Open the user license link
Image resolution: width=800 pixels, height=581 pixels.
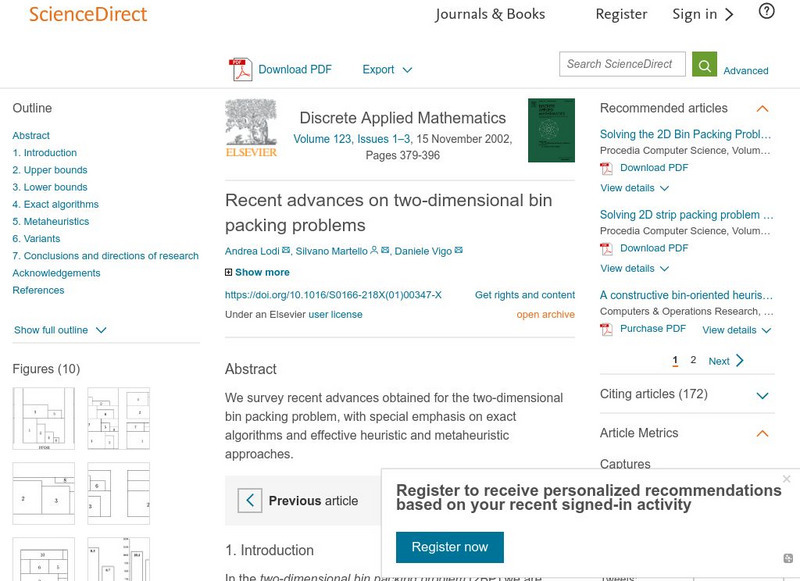pyautogui.click(x=335, y=315)
